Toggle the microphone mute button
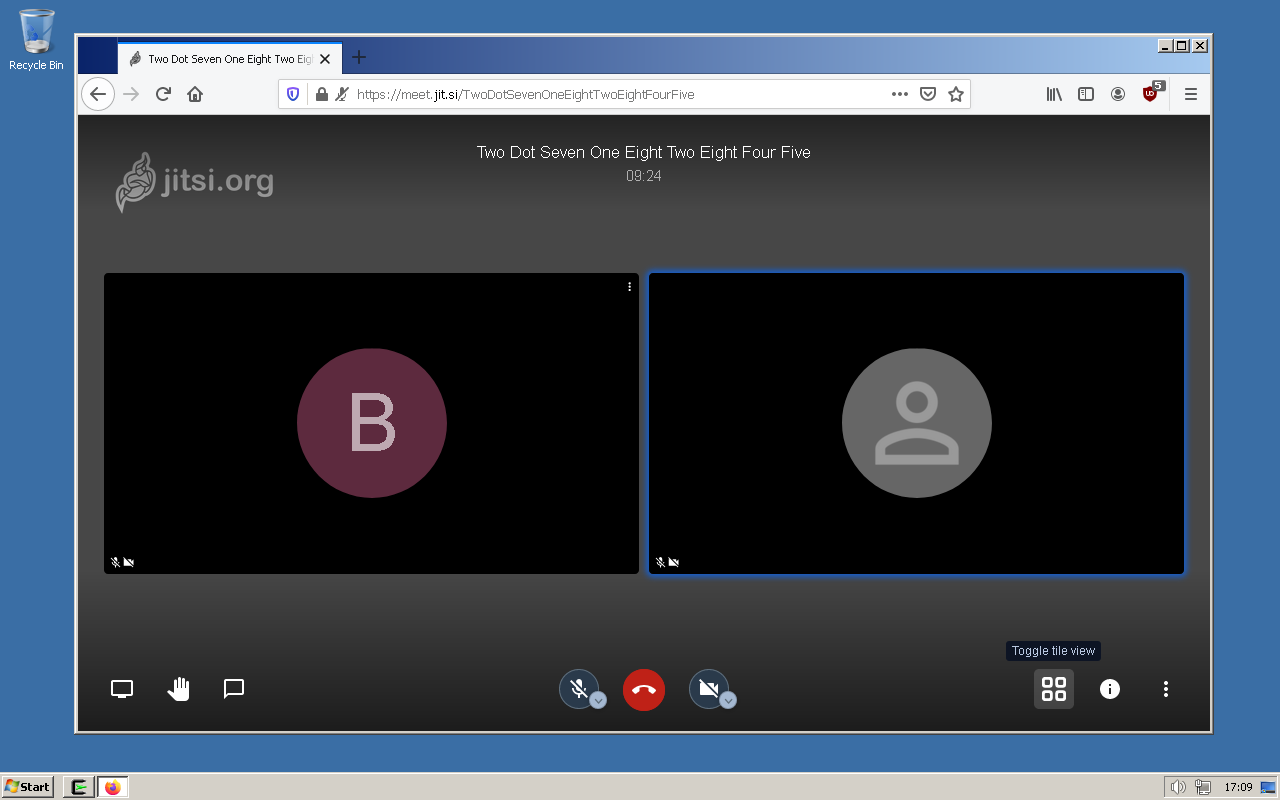 [x=578, y=689]
